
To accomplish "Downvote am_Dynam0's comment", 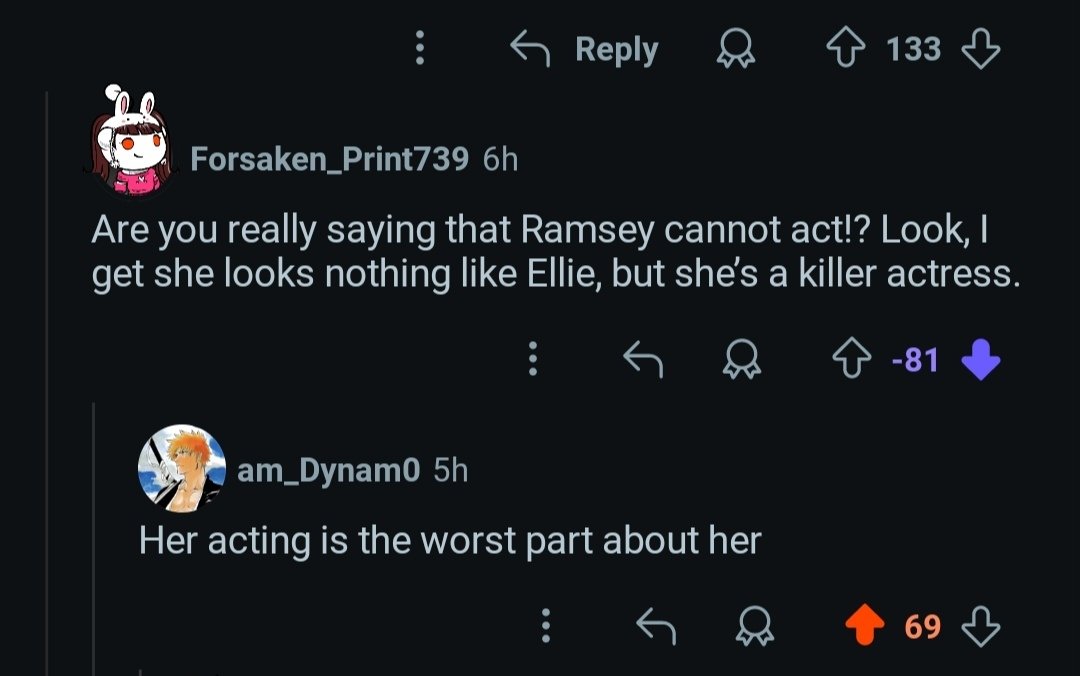I will click(x=980, y=627).
